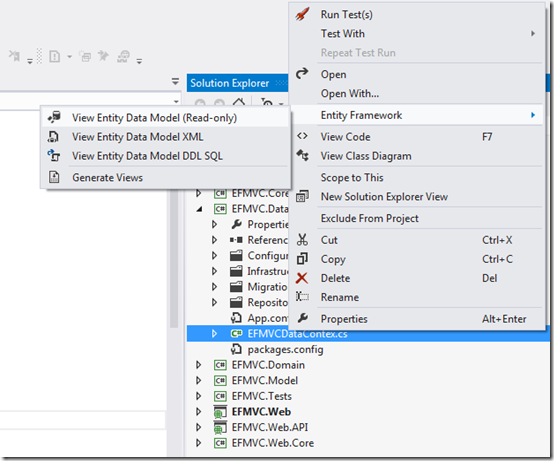This screenshot has height=461, width=554.
Task: Click the Open arrow icon
Action: click(302, 73)
